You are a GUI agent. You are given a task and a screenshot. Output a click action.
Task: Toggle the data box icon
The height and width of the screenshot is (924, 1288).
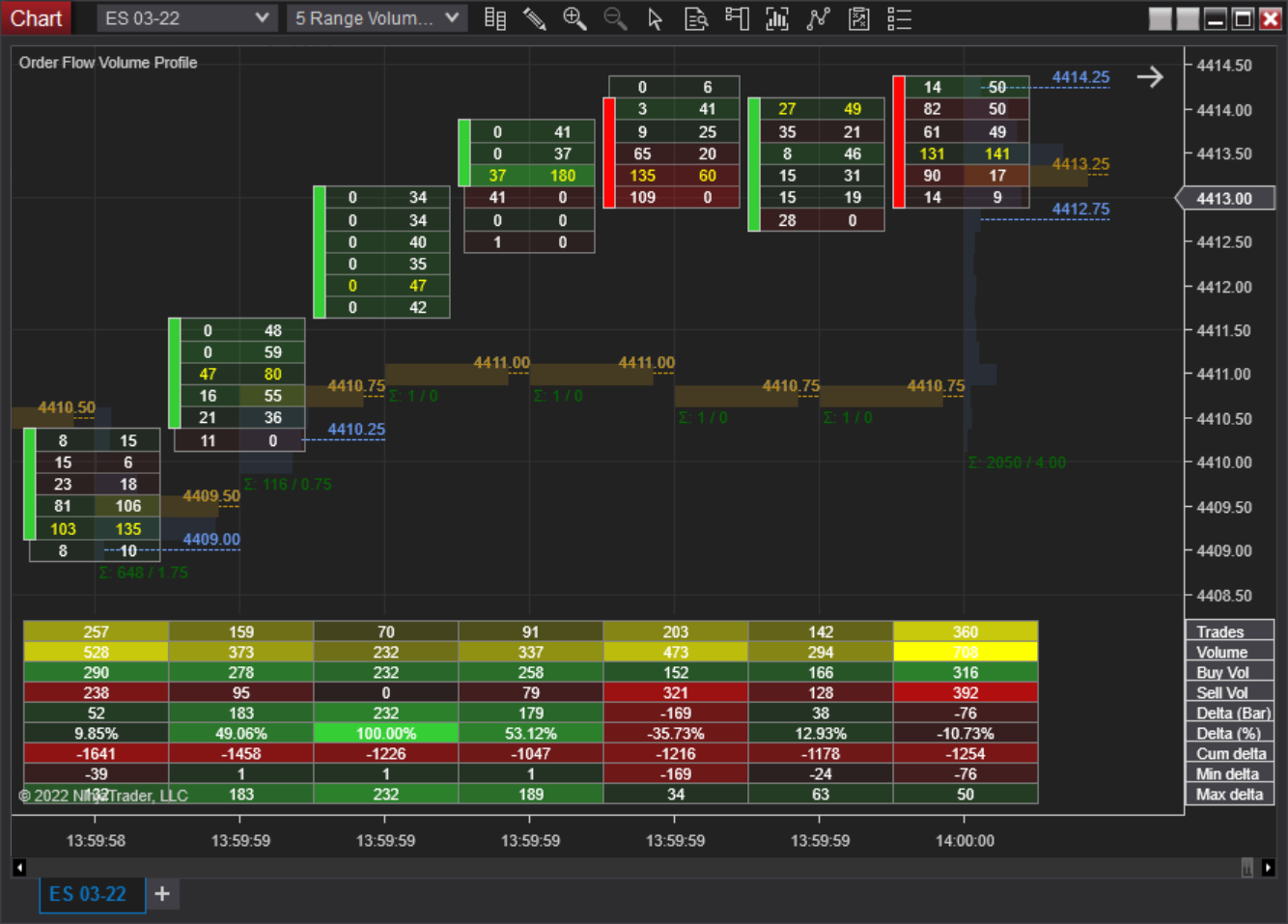(x=696, y=18)
